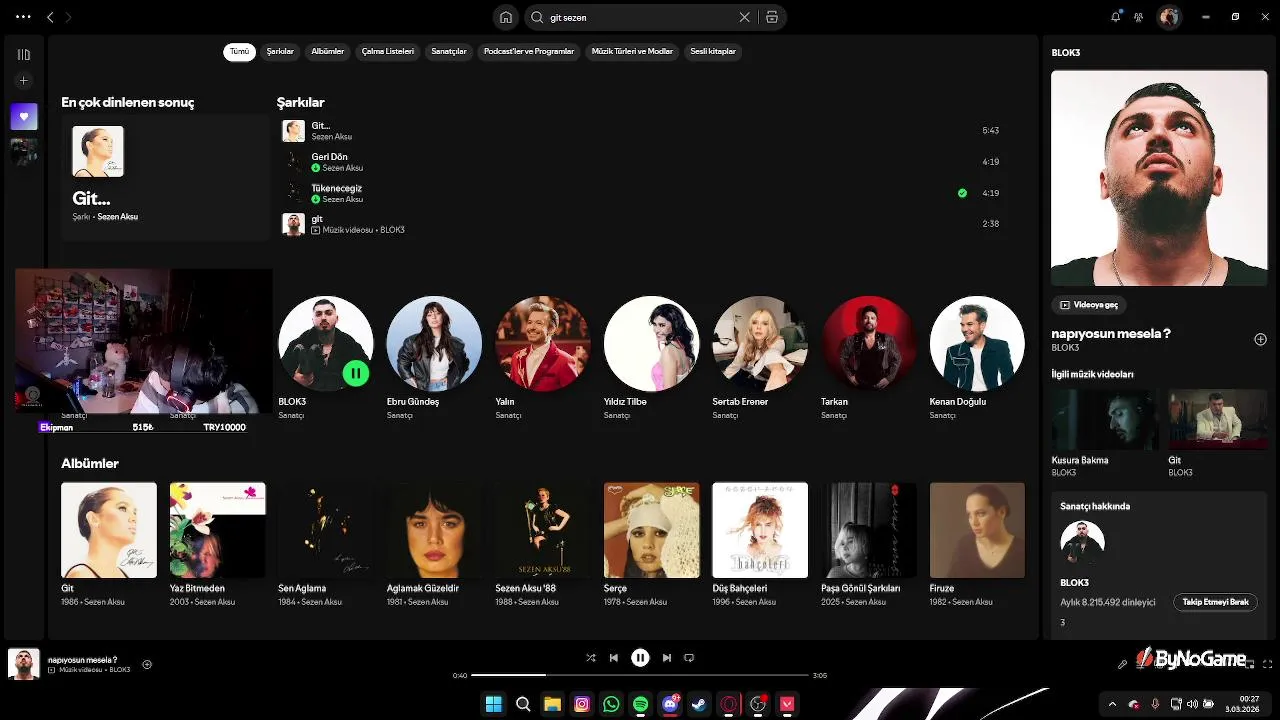1280x720 pixels.
Task: Switch to the Çalma Listeleri tab
Action: (388, 52)
